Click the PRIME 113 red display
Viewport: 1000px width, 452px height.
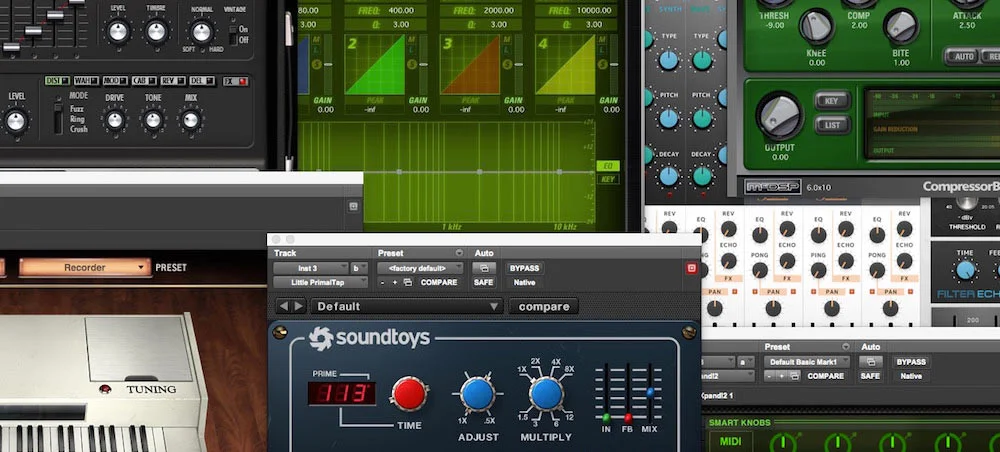(342, 394)
